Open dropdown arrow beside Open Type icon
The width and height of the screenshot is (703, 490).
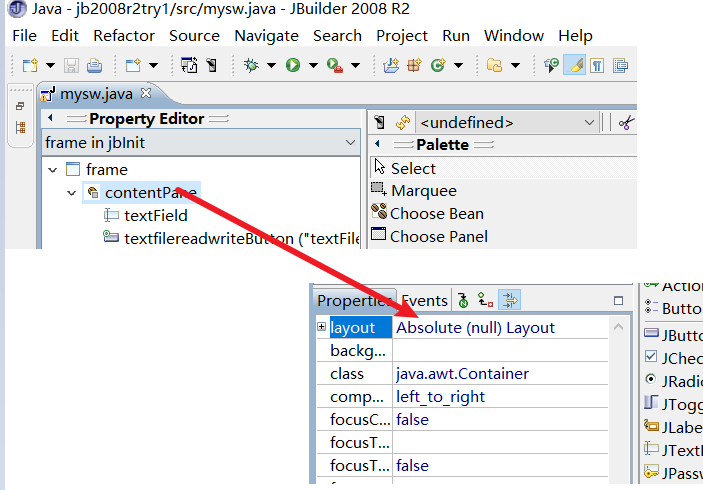point(516,65)
